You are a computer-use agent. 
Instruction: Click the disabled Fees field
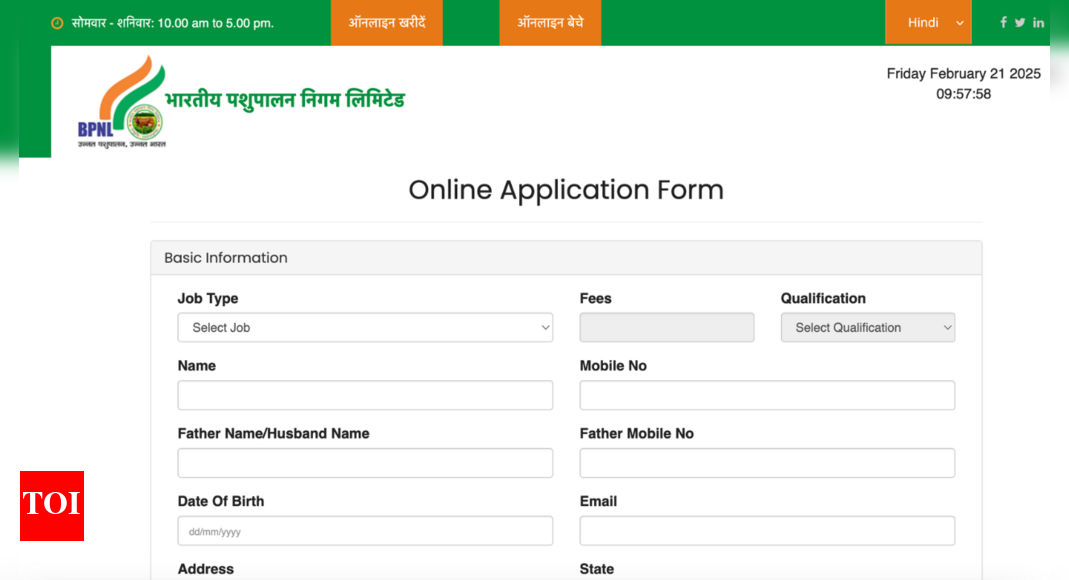point(666,327)
